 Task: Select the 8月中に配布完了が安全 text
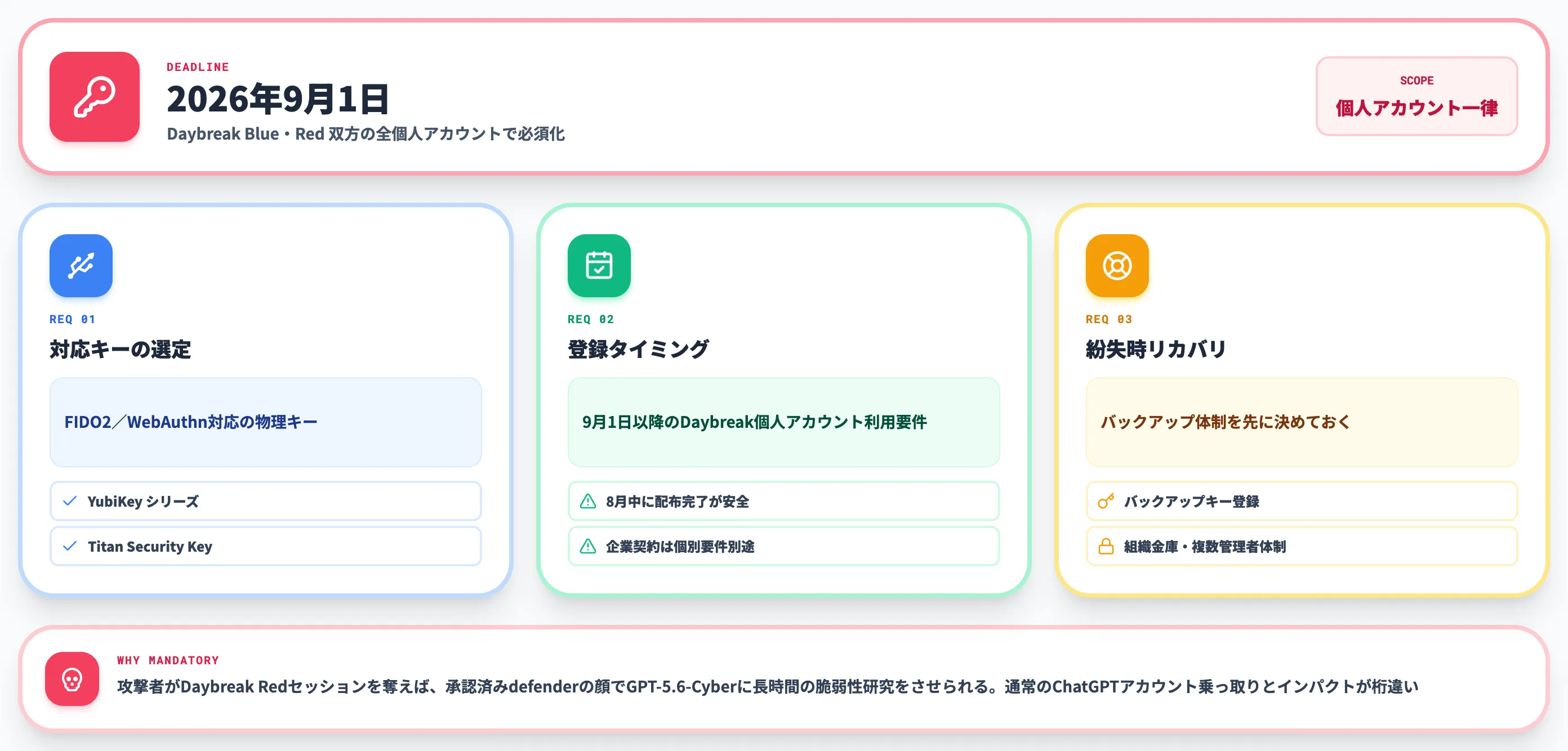point(678,502)
